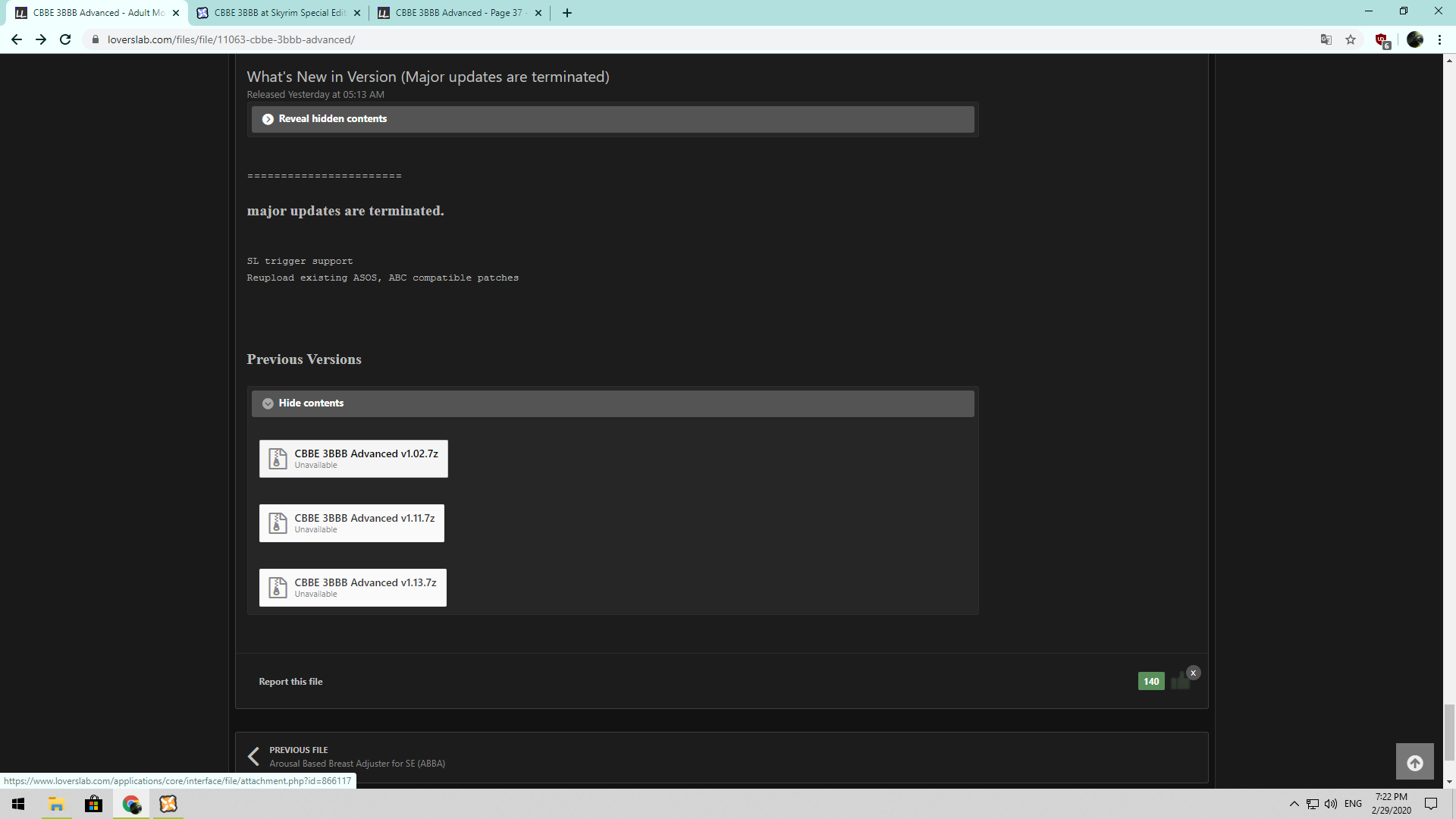Click the 'SL trigger support' line
Viewport: 1456px width, 819px height.
(x=300, y=262)
